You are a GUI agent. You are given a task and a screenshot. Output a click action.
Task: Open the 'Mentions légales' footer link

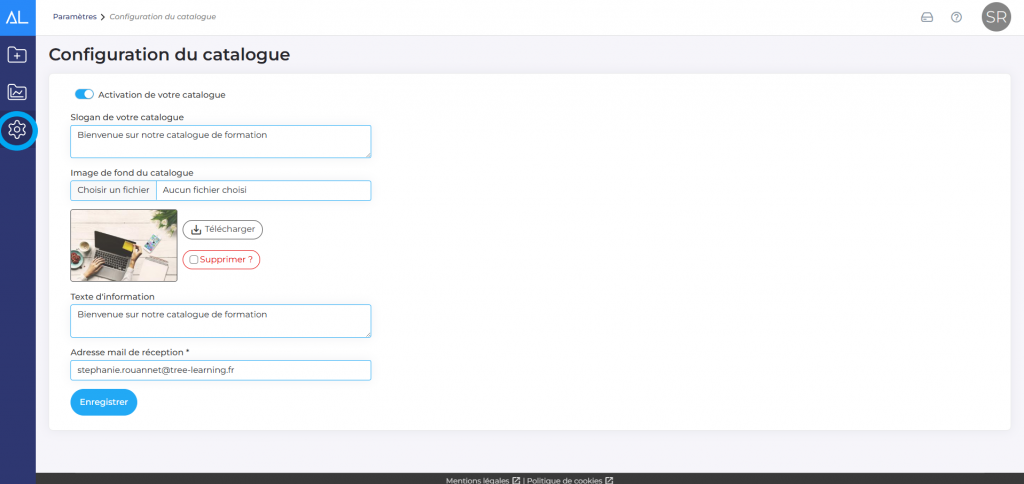coord(478,480)
